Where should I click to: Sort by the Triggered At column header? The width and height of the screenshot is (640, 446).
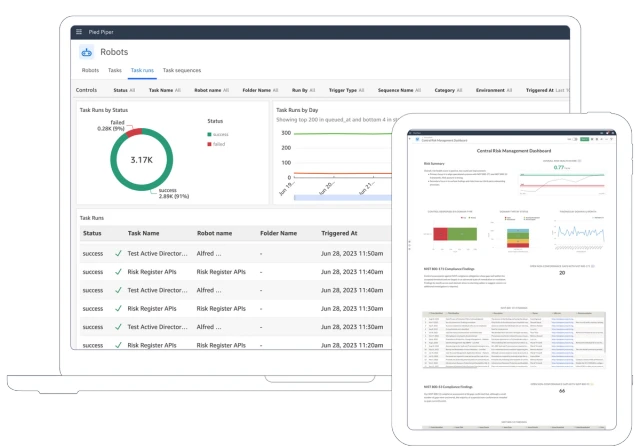click(339, 233)
